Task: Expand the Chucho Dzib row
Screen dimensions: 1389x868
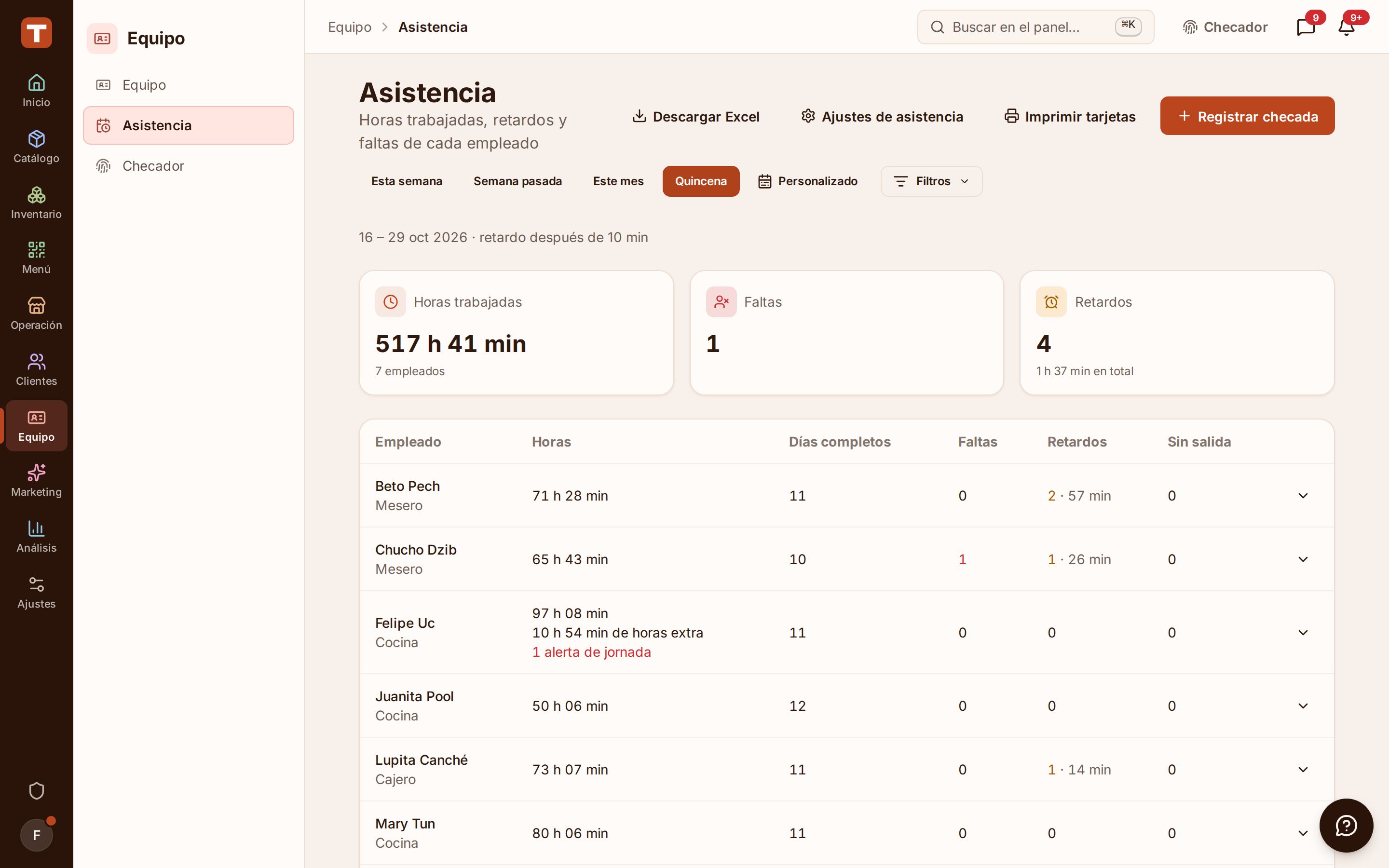Action: pyautogui.click(x=1303, y=559)
